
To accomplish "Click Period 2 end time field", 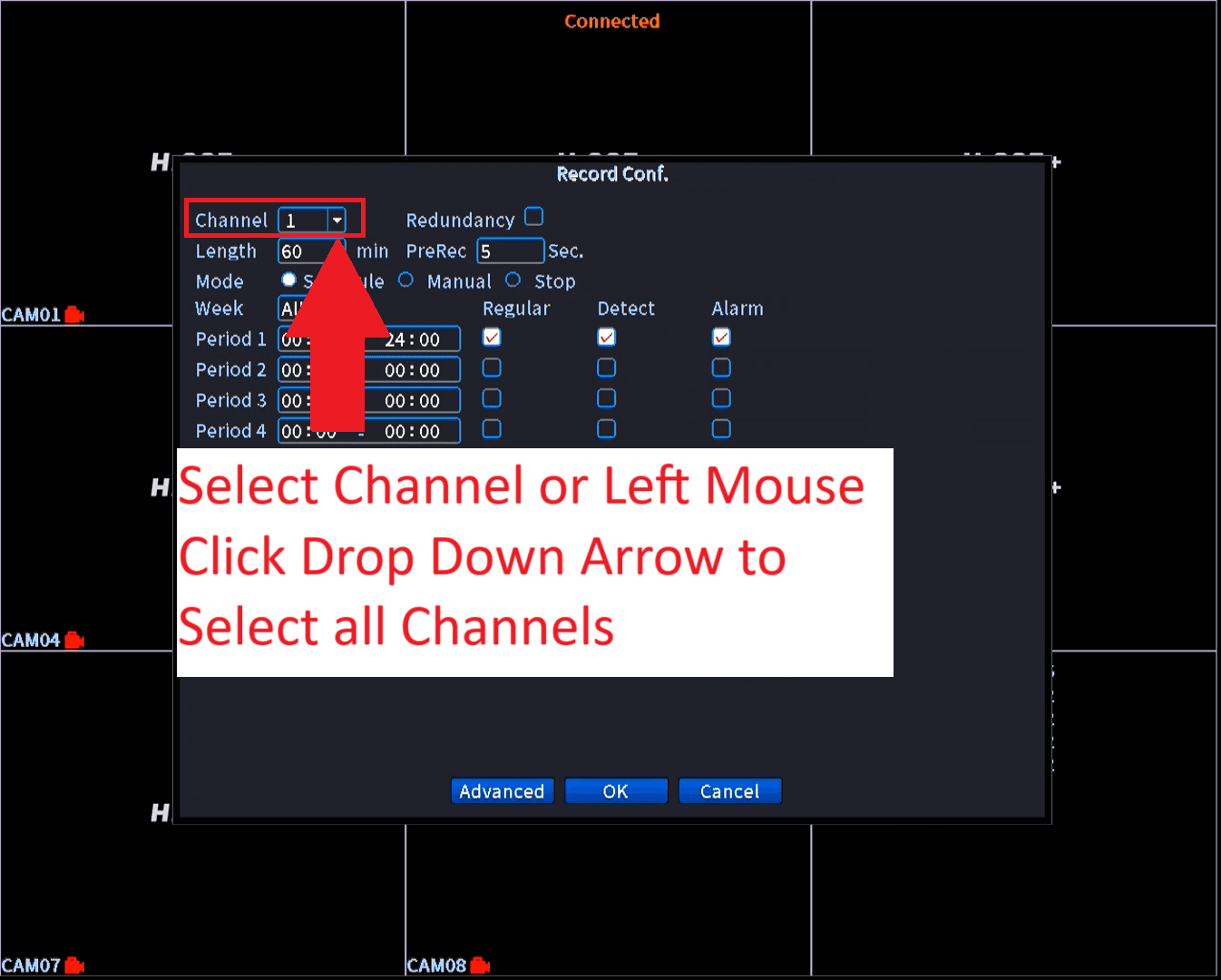I will (x=413, y=371).
